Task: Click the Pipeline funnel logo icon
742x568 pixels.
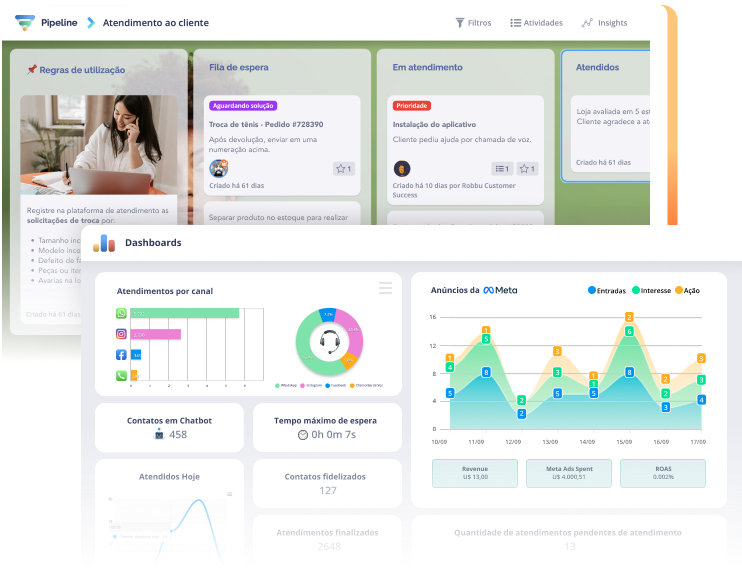Action: click(25, 22)
